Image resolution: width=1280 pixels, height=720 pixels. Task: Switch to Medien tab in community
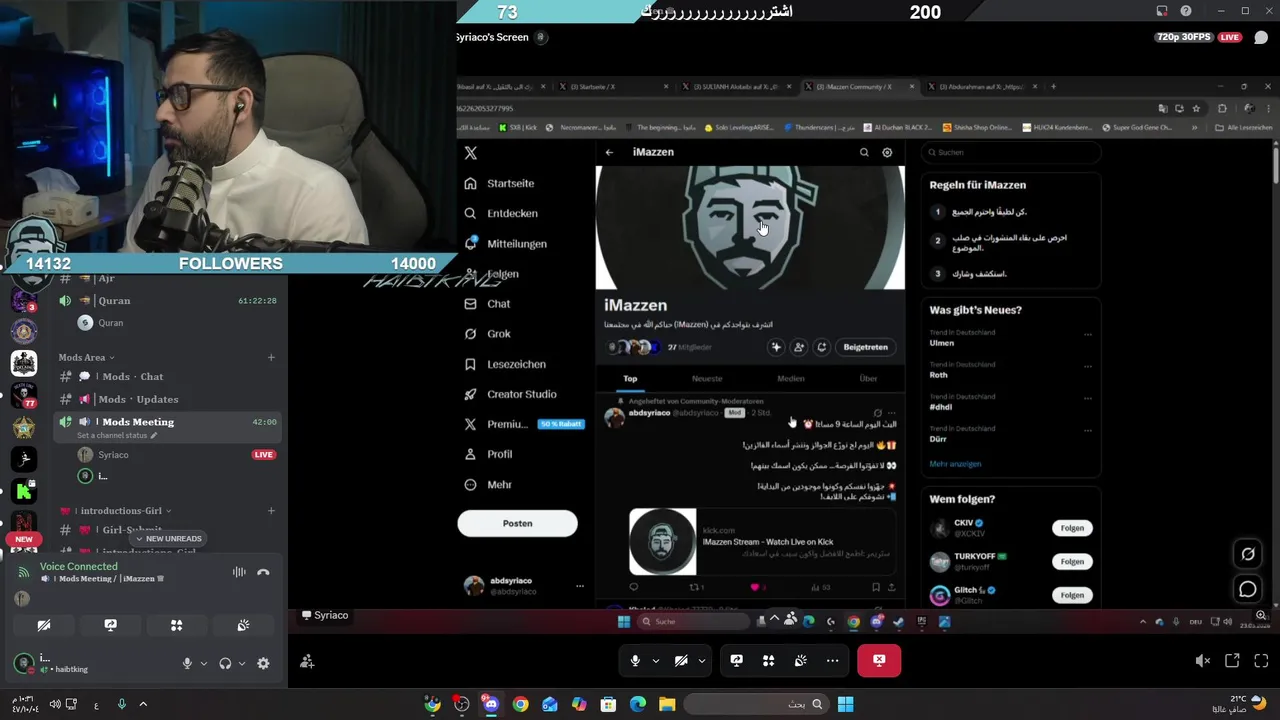pos(790,379)
